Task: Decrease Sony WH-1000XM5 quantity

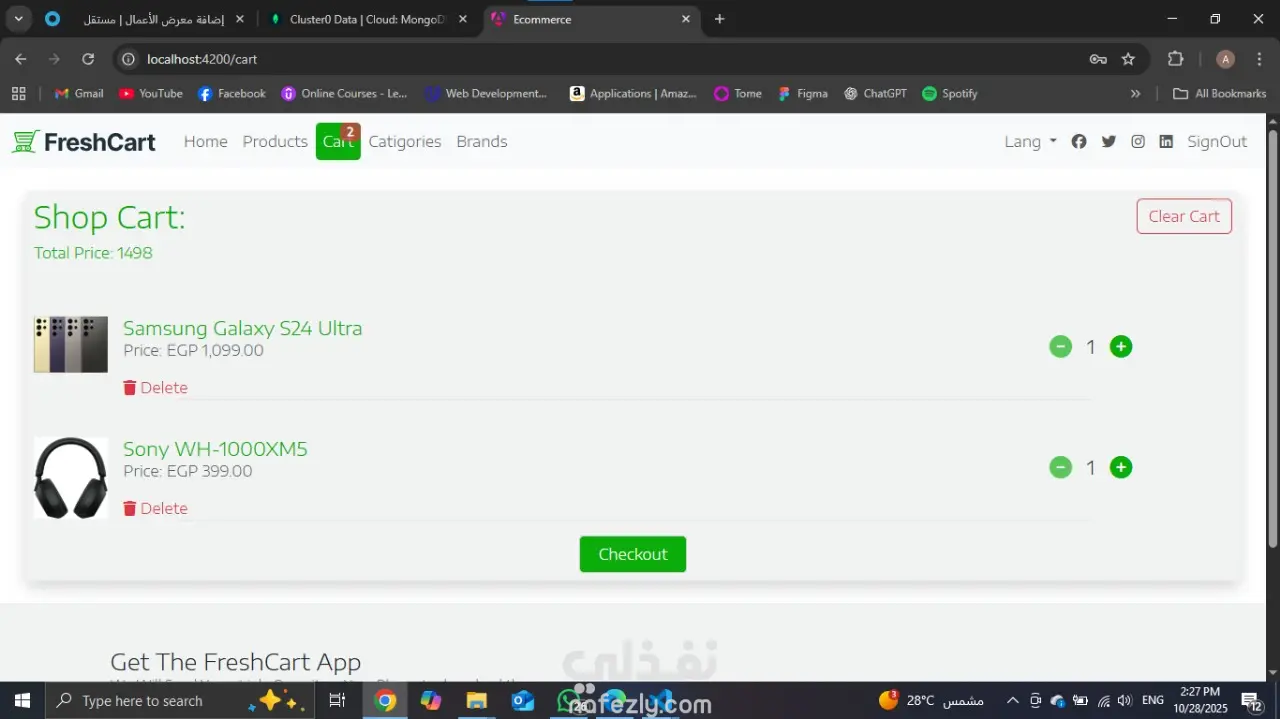Action: pos(1060,467)
